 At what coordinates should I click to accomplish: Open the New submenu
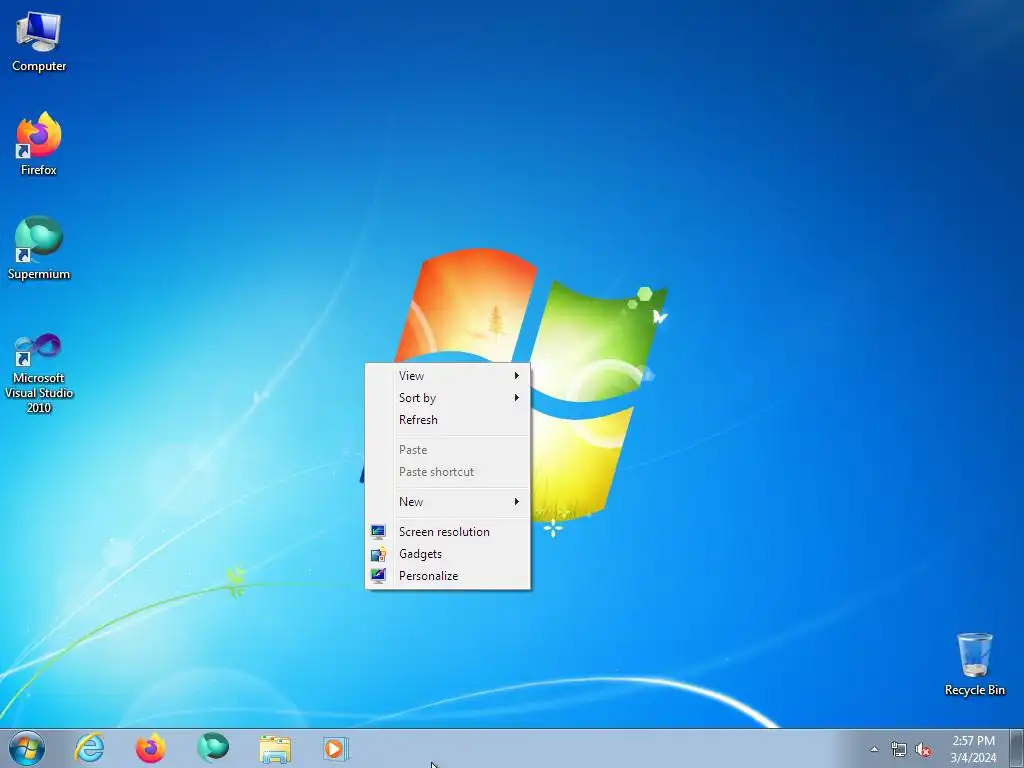click(x=447, y=502)
